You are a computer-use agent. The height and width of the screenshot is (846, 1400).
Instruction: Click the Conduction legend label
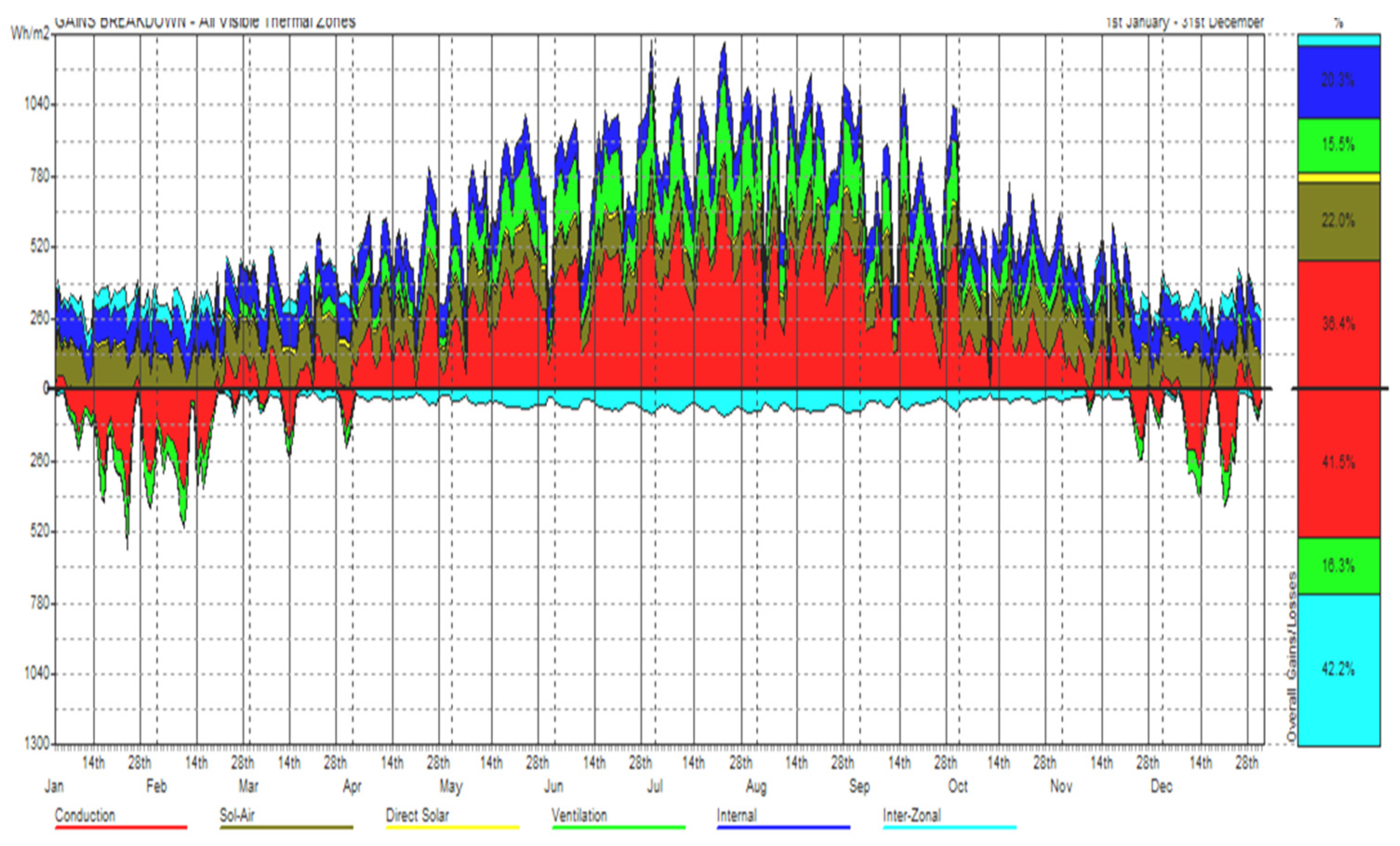(85, 815)
